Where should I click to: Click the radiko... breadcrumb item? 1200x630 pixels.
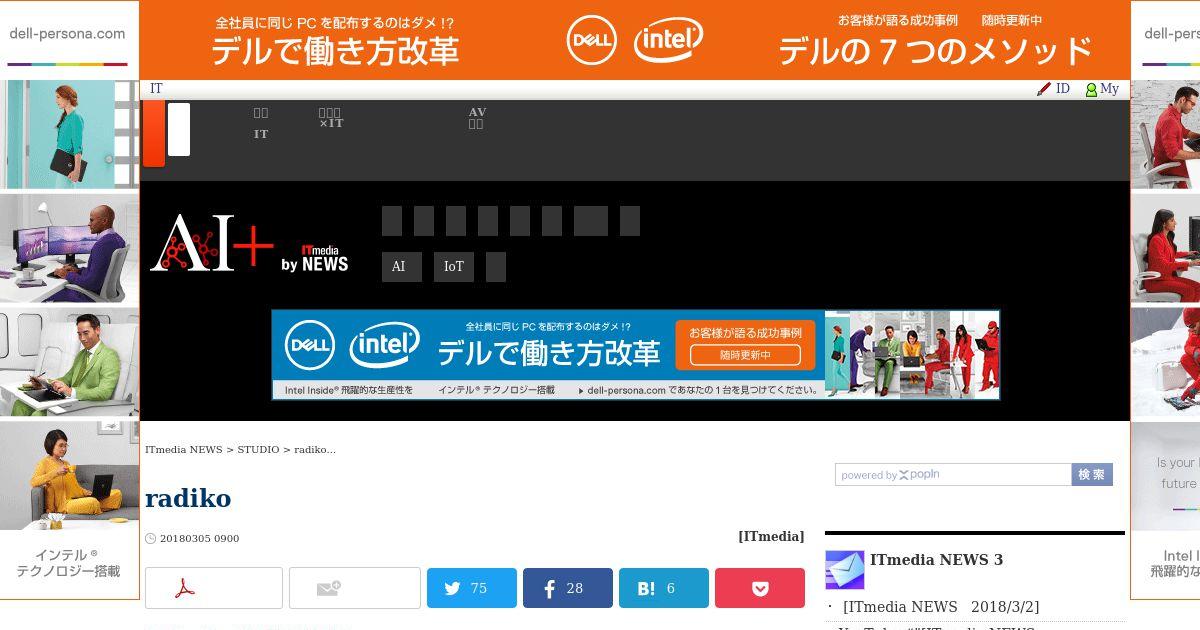tap(315, 450)
